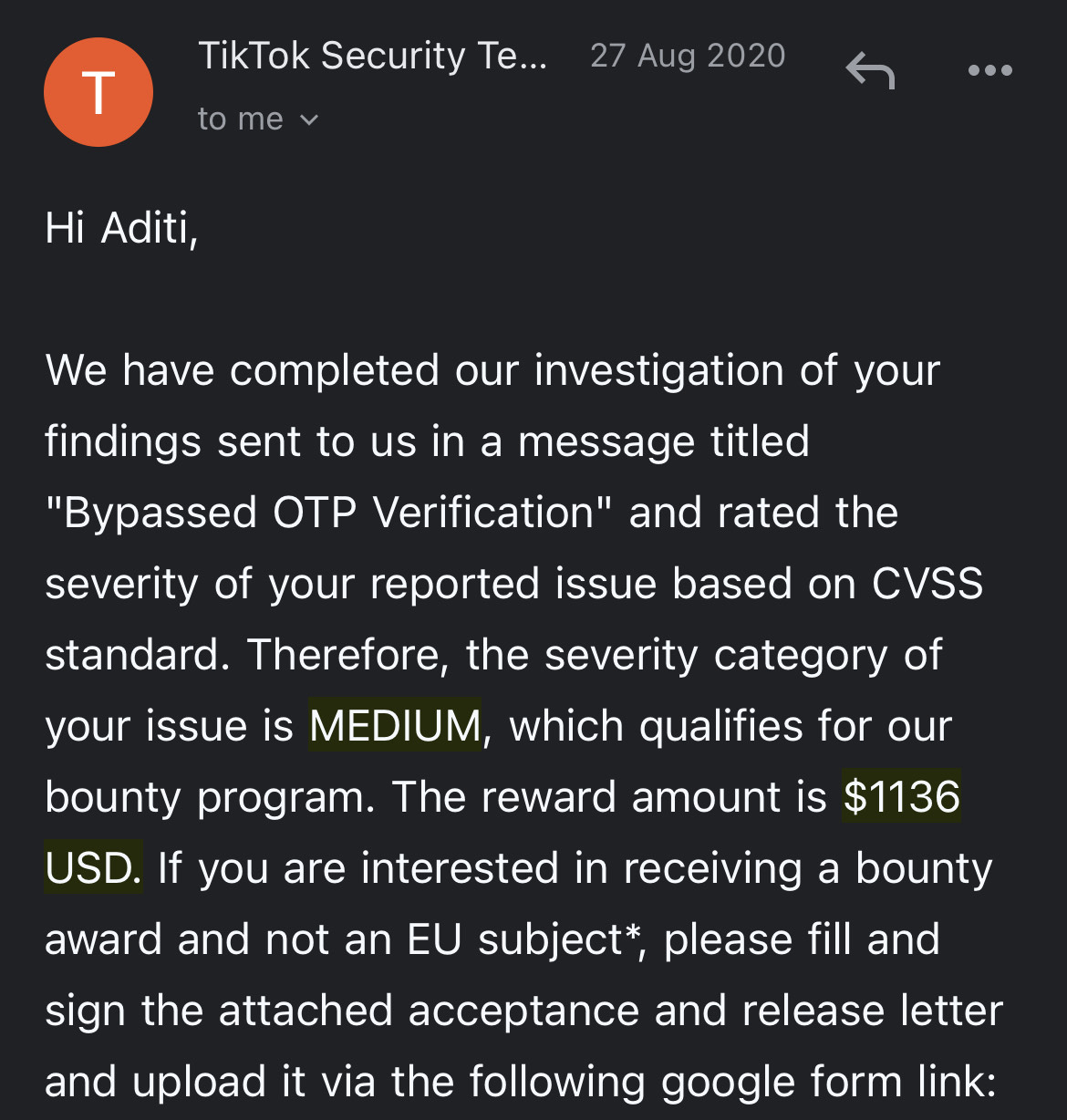
Task: Tap the sender's circular avatar to view profile
Action: point(98,91)
